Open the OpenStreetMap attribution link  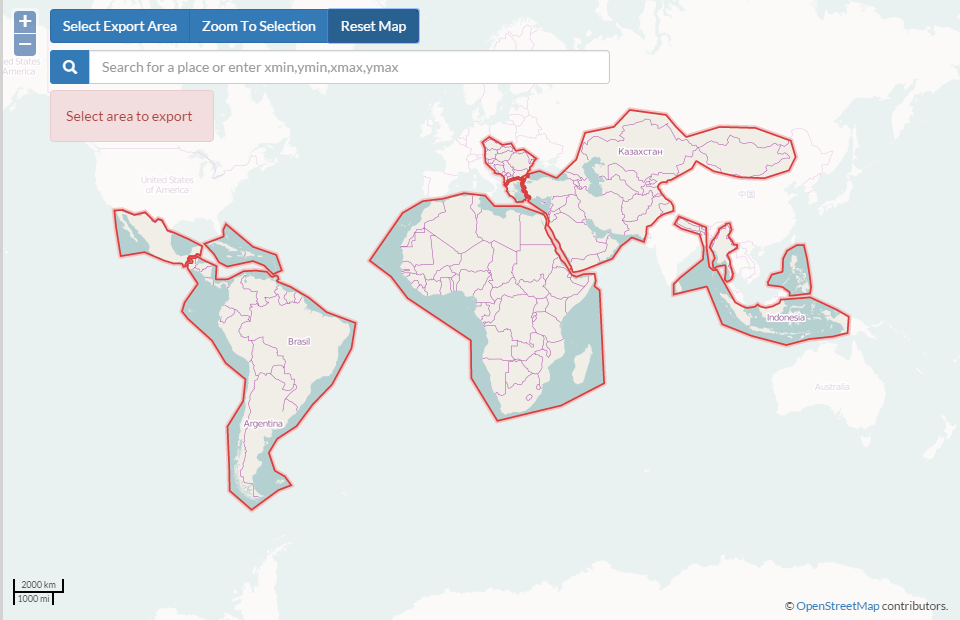tap(837, 605)
